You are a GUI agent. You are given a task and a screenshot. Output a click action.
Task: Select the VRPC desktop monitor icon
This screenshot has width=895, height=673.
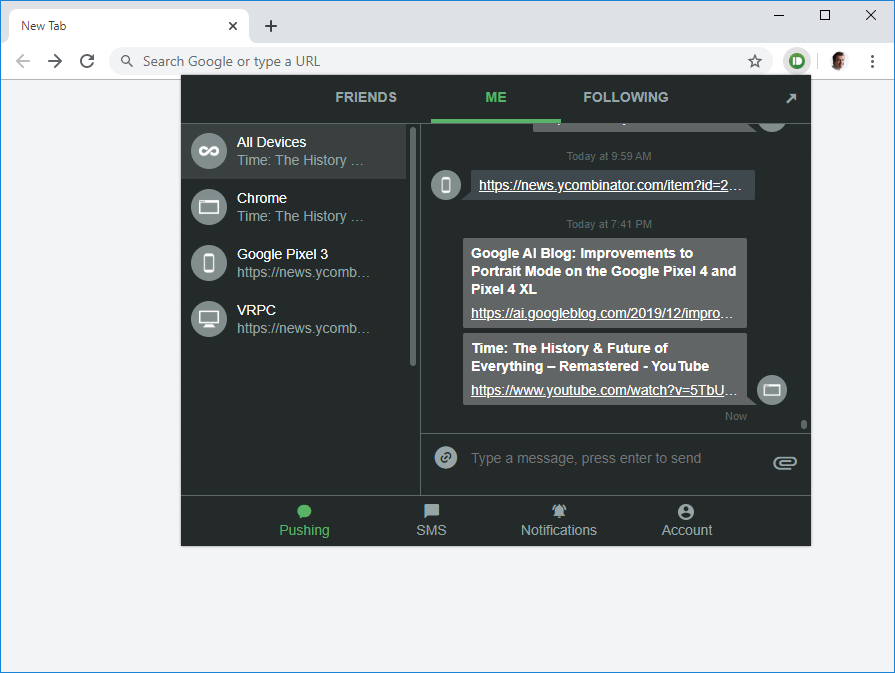[209, 319]
